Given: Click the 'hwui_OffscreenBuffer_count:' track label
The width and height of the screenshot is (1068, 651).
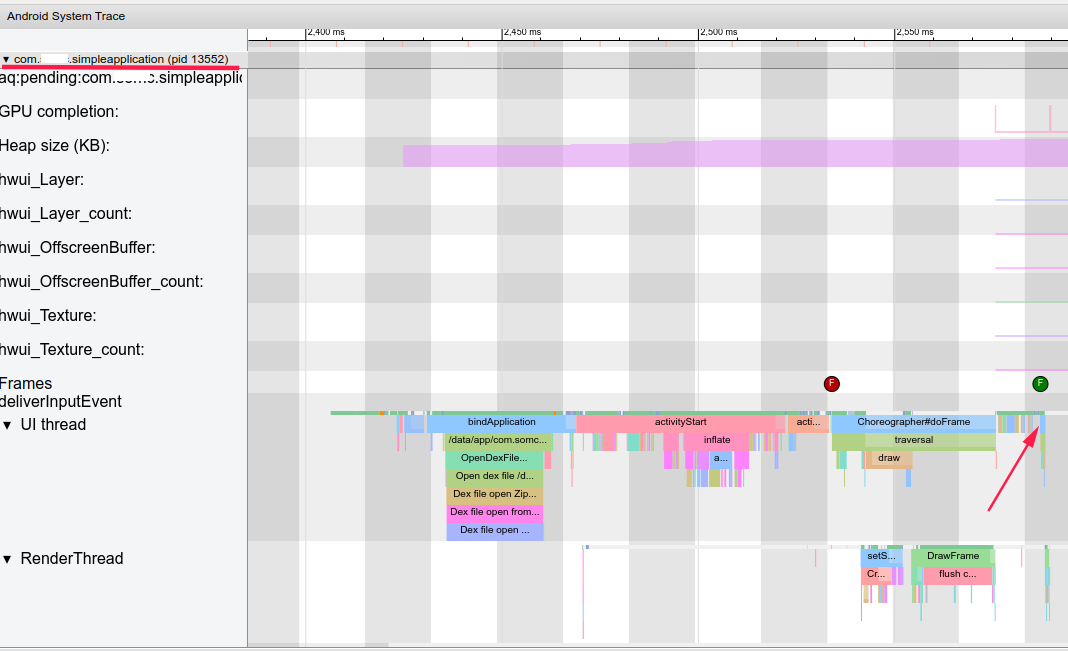Looking at the screenshot, I should (101, 282).
